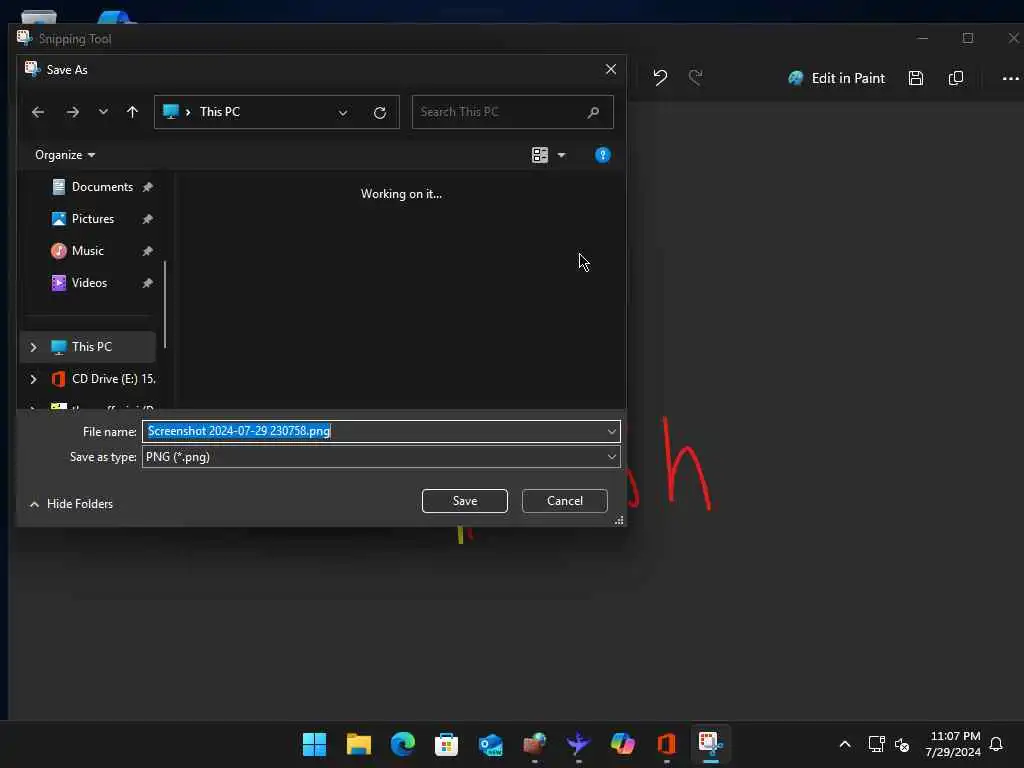Click the navigation pane scrollbar
This screenshot has height=768, width=1024.
[165, 304]
